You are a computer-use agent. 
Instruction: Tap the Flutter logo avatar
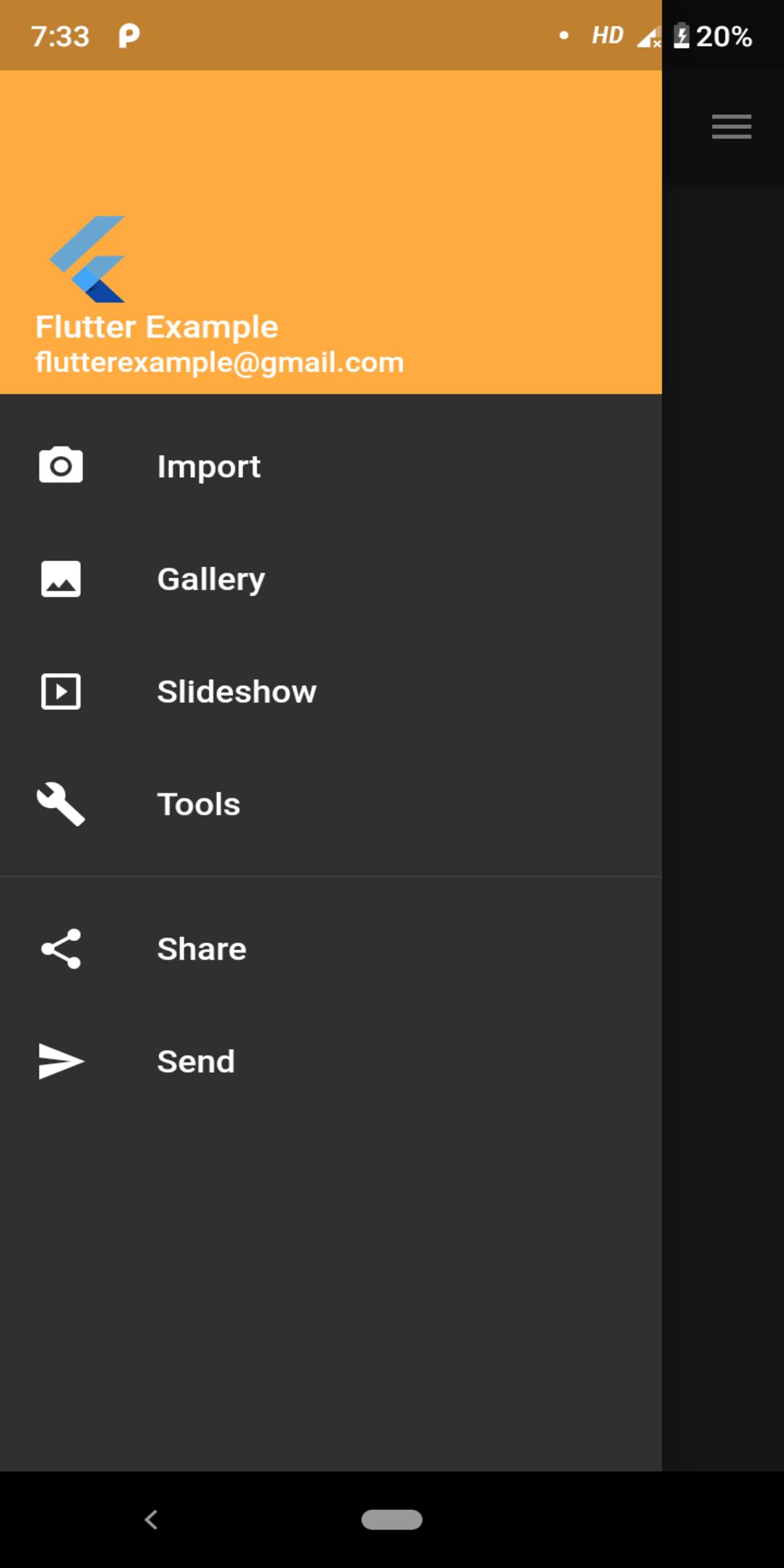coord(87,259)
